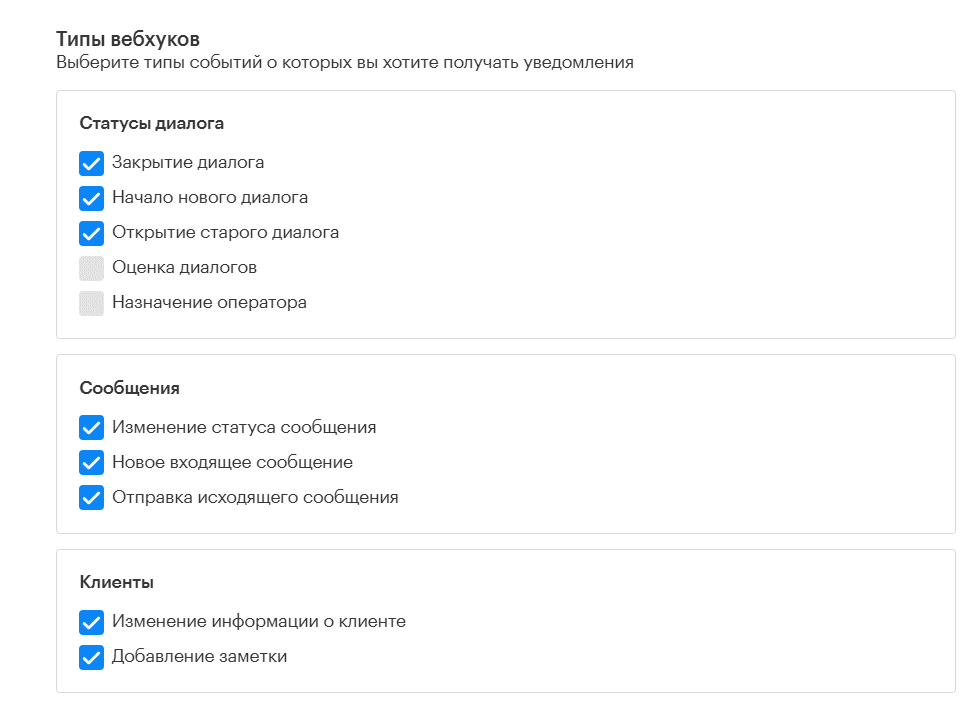Toggle off Изменение статуса сообщения

coord(91,427)
